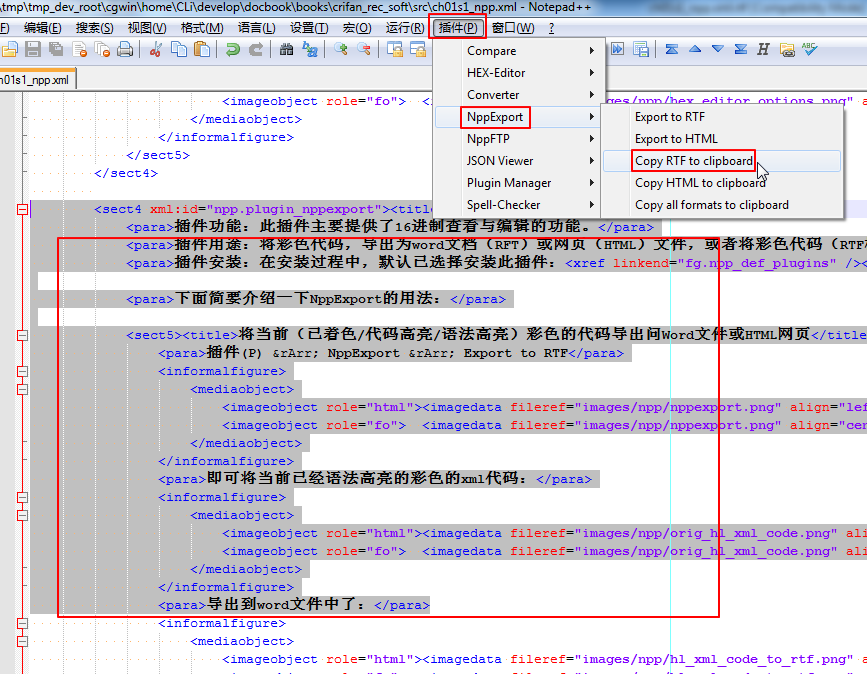Click the Redo arrow icon

point(256,49)
